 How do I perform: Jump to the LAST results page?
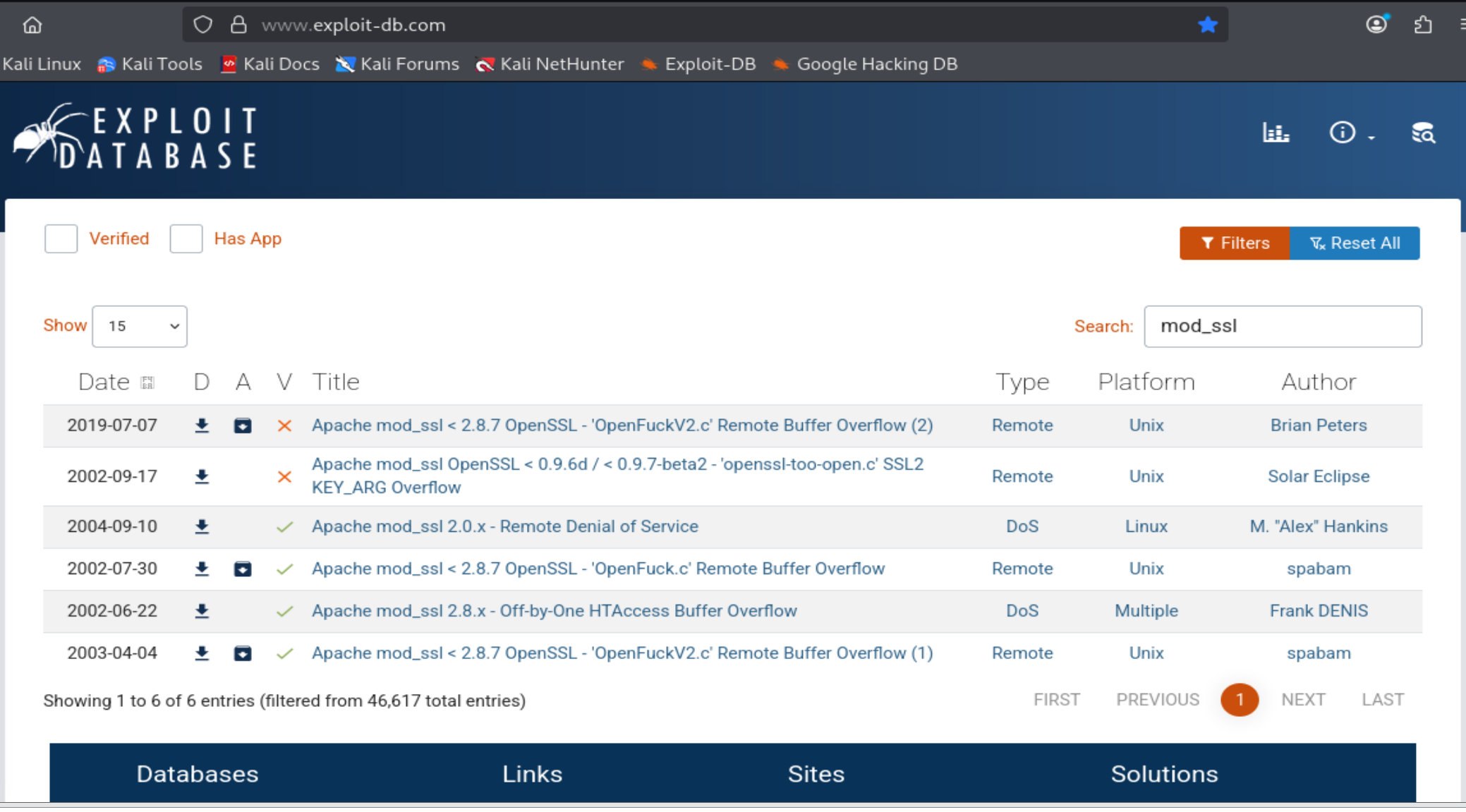(x=1383, y=700)
